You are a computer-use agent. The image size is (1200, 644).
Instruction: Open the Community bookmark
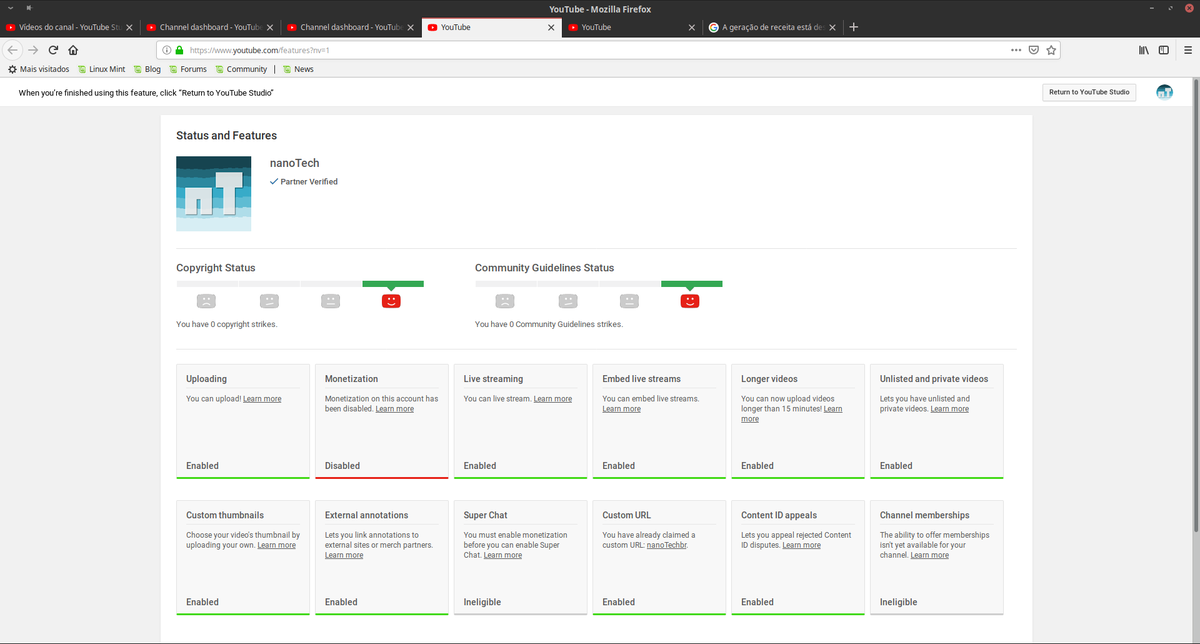coord(240,69)
